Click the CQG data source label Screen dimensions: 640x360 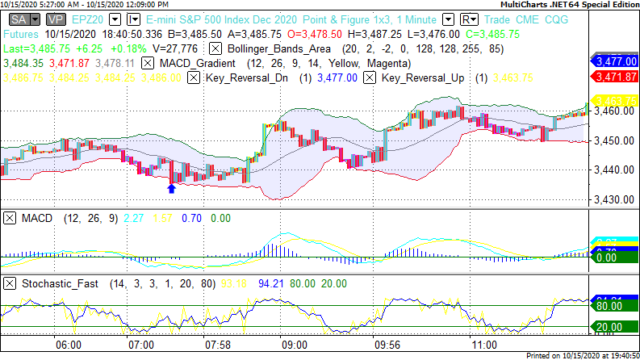pyautogui.click(x=556, y=20)
